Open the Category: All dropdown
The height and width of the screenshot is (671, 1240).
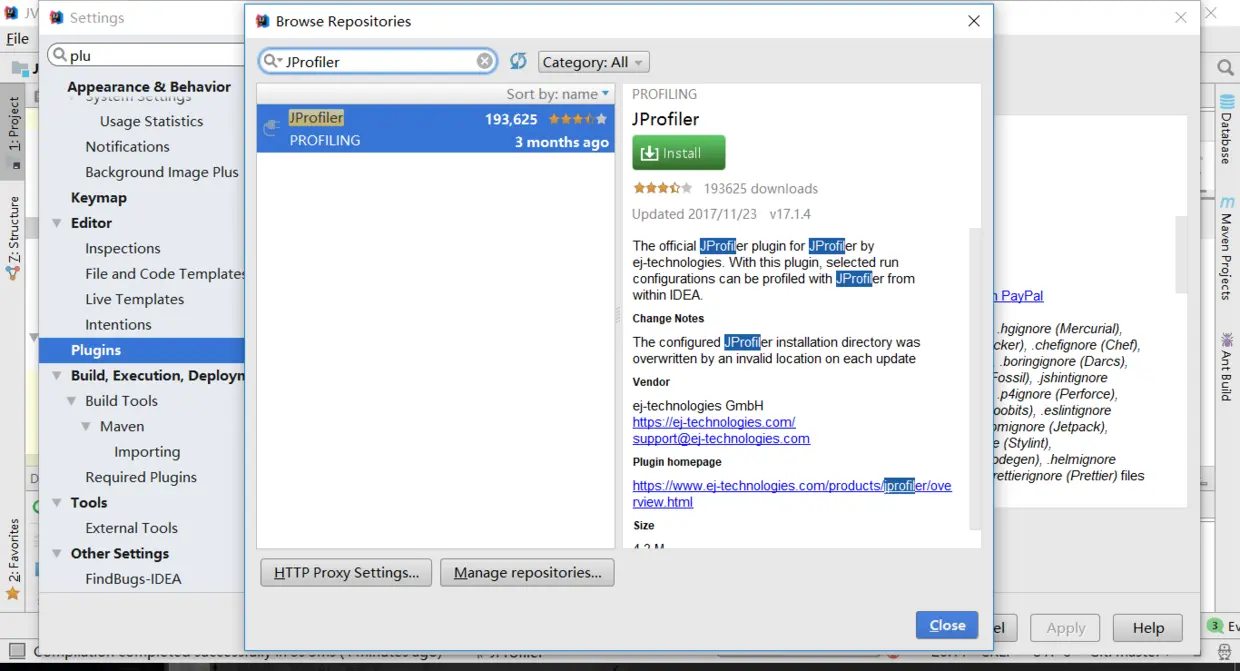click(594, 62)
